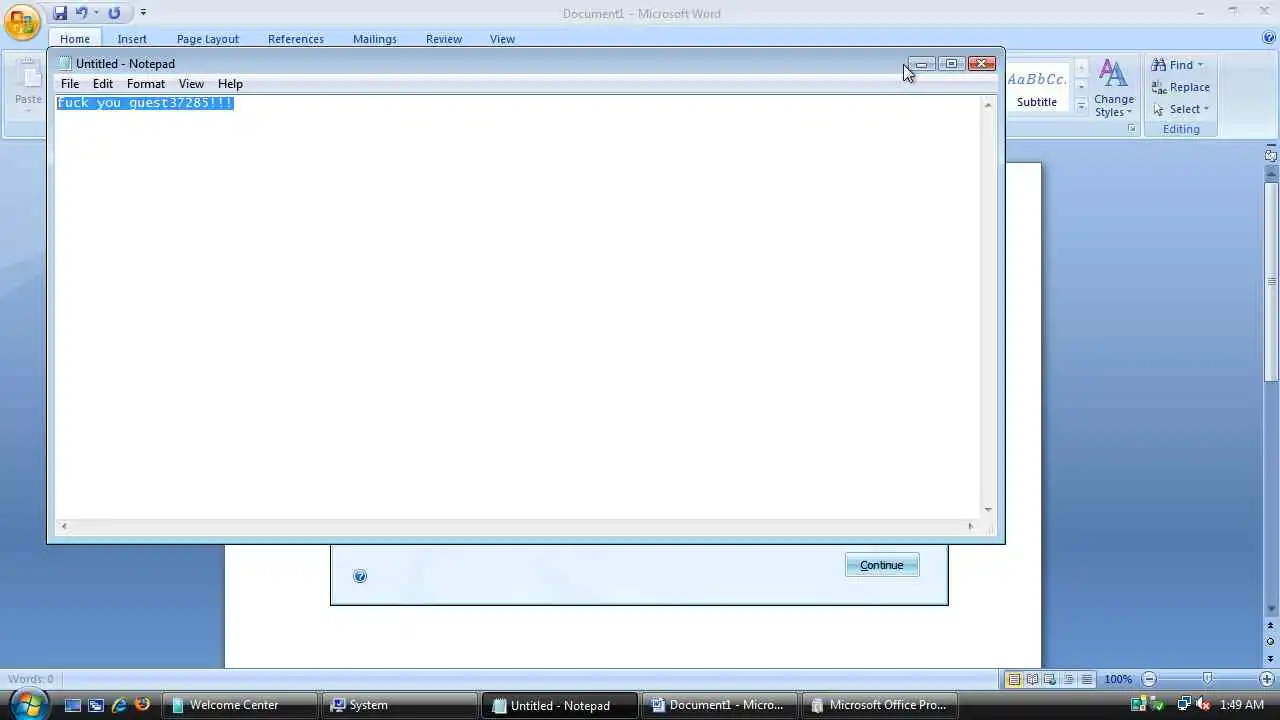Click styles gallery scroll-down arrow in Word
The height and width of the screenshot is (720, 1280).
[1081, 87]
